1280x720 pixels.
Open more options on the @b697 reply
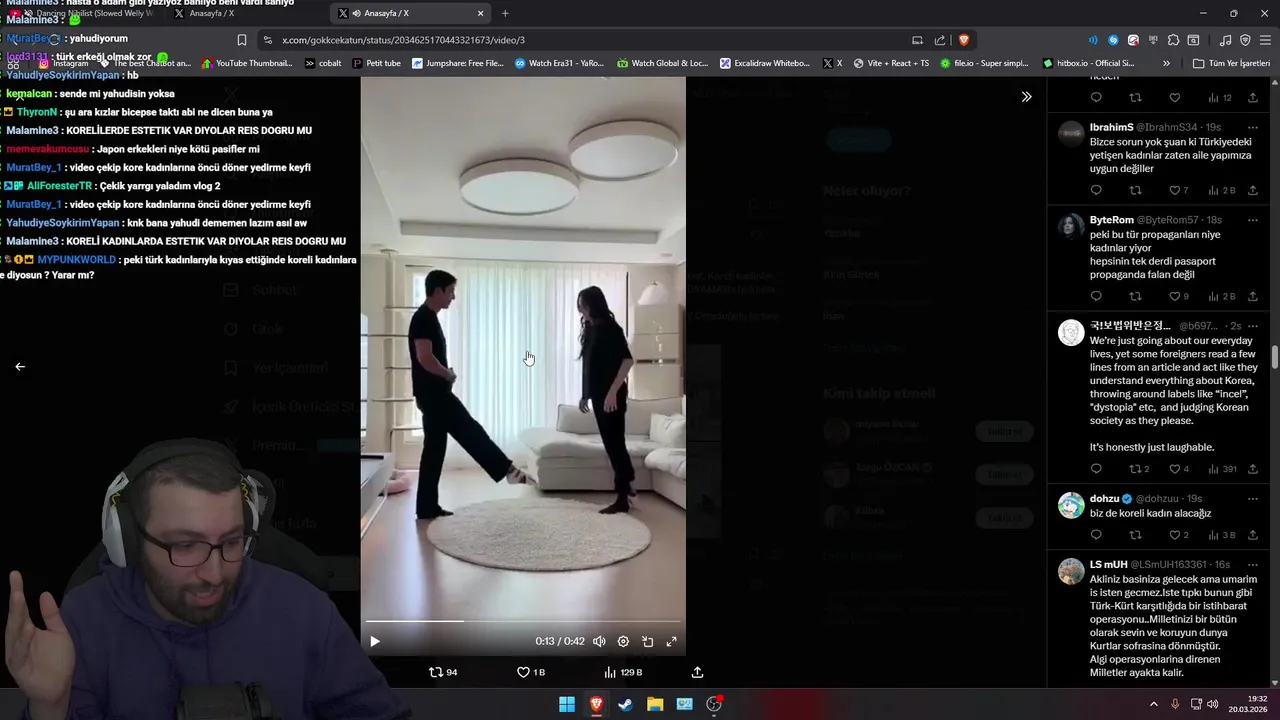(1252, 326)
